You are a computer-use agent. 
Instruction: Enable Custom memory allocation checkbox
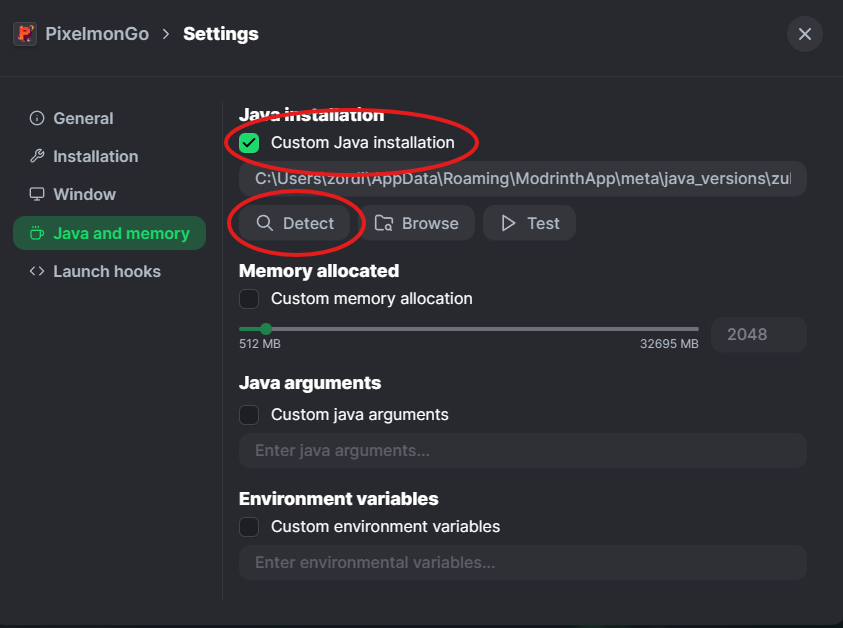249,299
